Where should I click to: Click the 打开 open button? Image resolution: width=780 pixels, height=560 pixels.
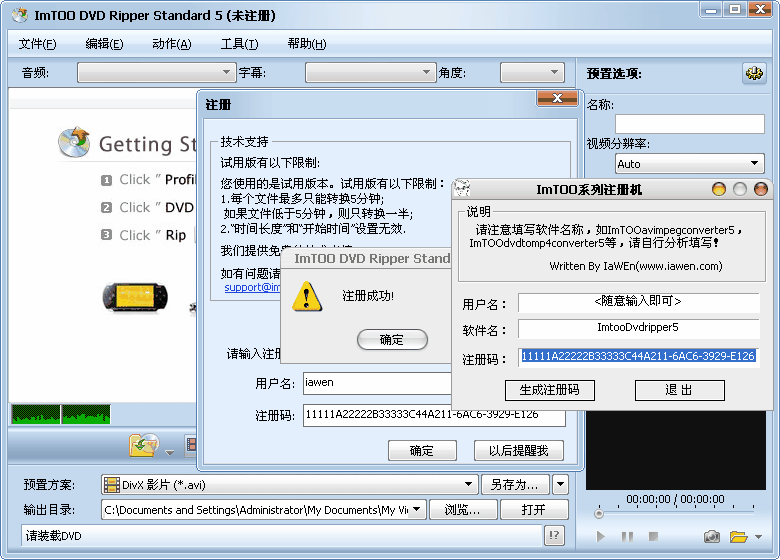click(x=534, y=510)
